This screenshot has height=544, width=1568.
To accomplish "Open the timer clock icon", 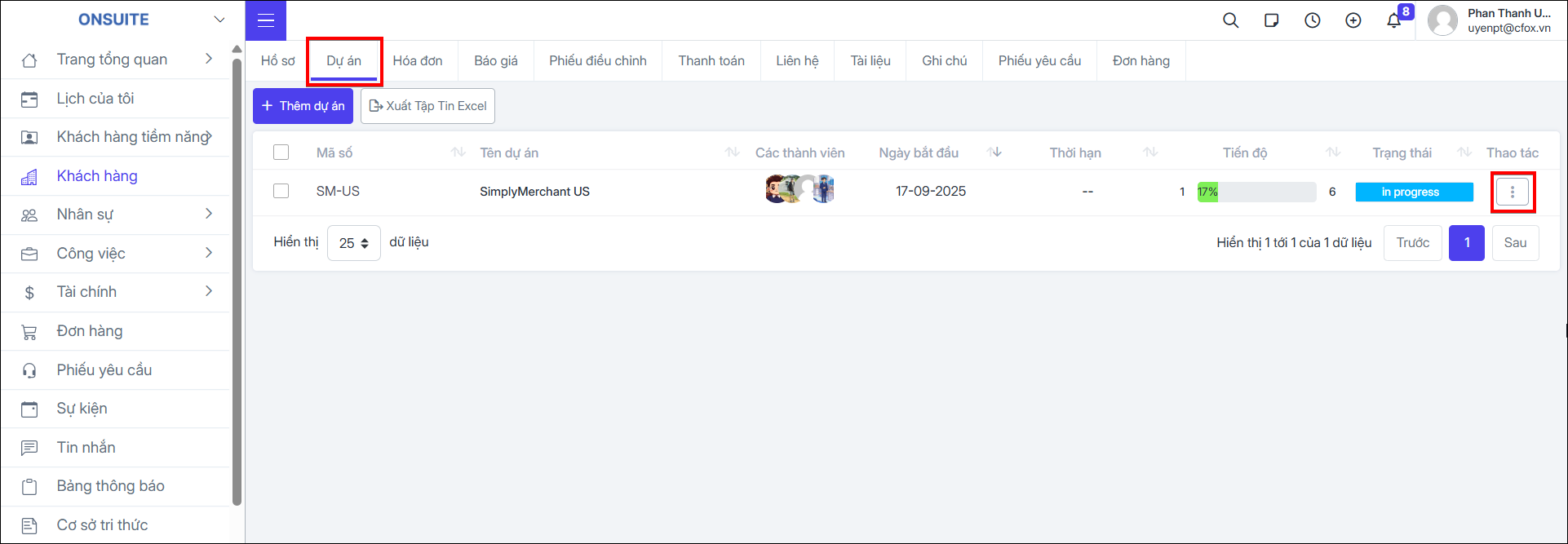I will click(x=1312, y=20).
